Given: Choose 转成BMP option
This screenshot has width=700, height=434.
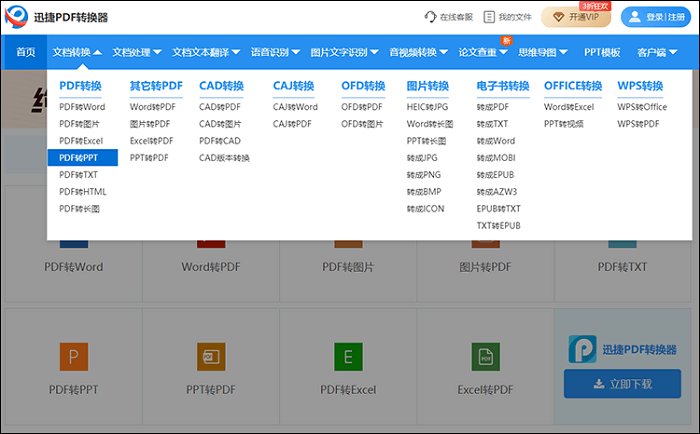Looking at the screenshot, I should tap(424, 192).
